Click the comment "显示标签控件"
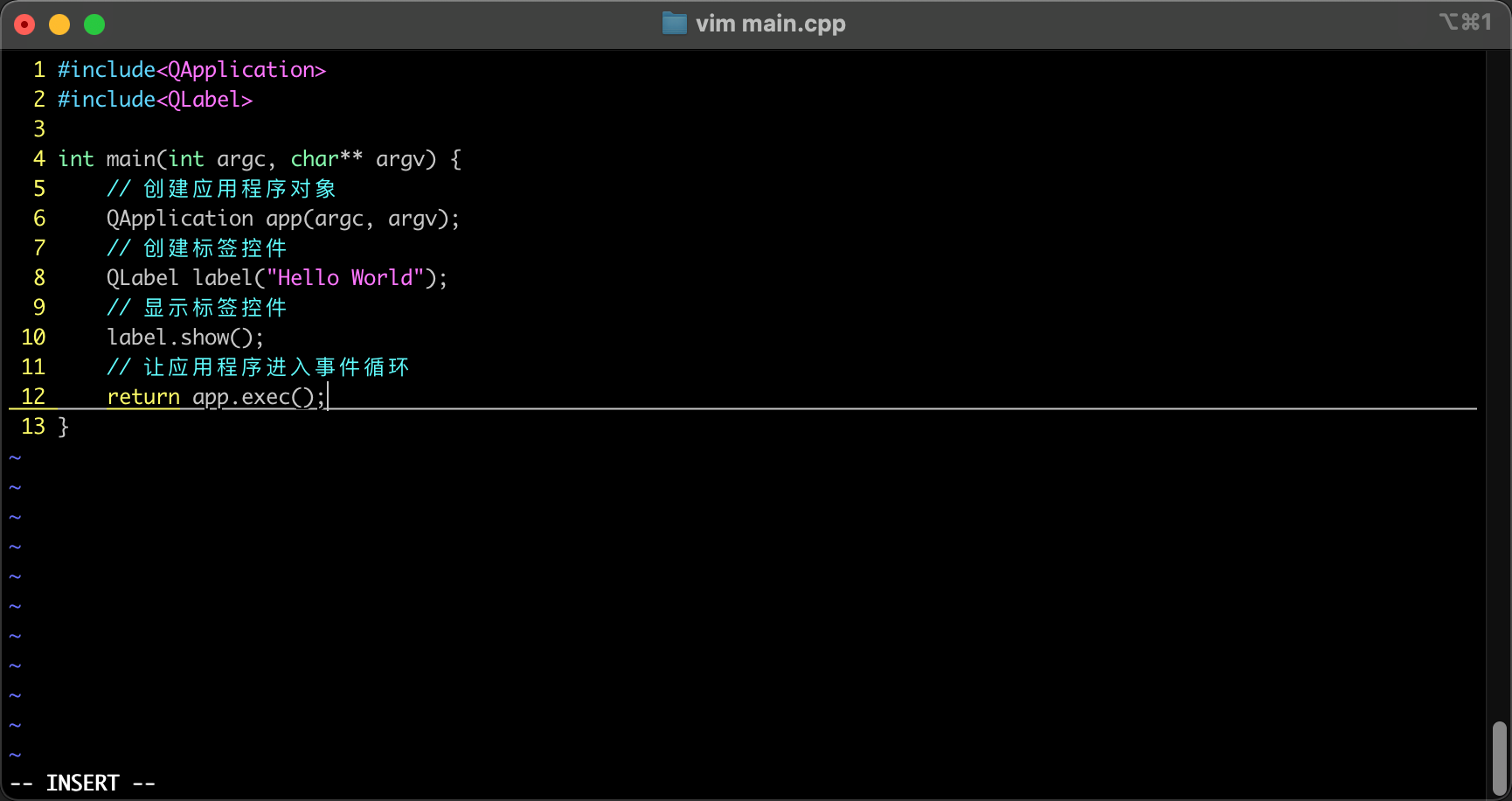 [x=215, y=308]
